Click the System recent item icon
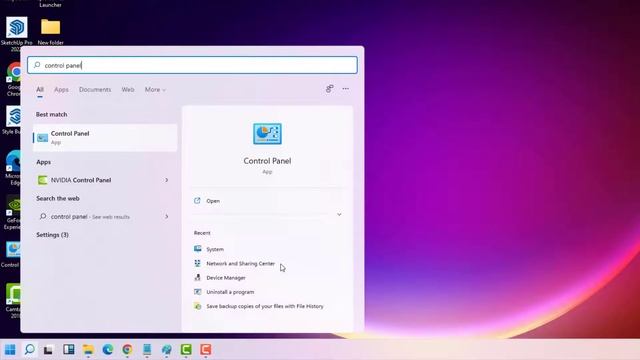Viewport: 640px width, 360px height. (x=198, y=249)
